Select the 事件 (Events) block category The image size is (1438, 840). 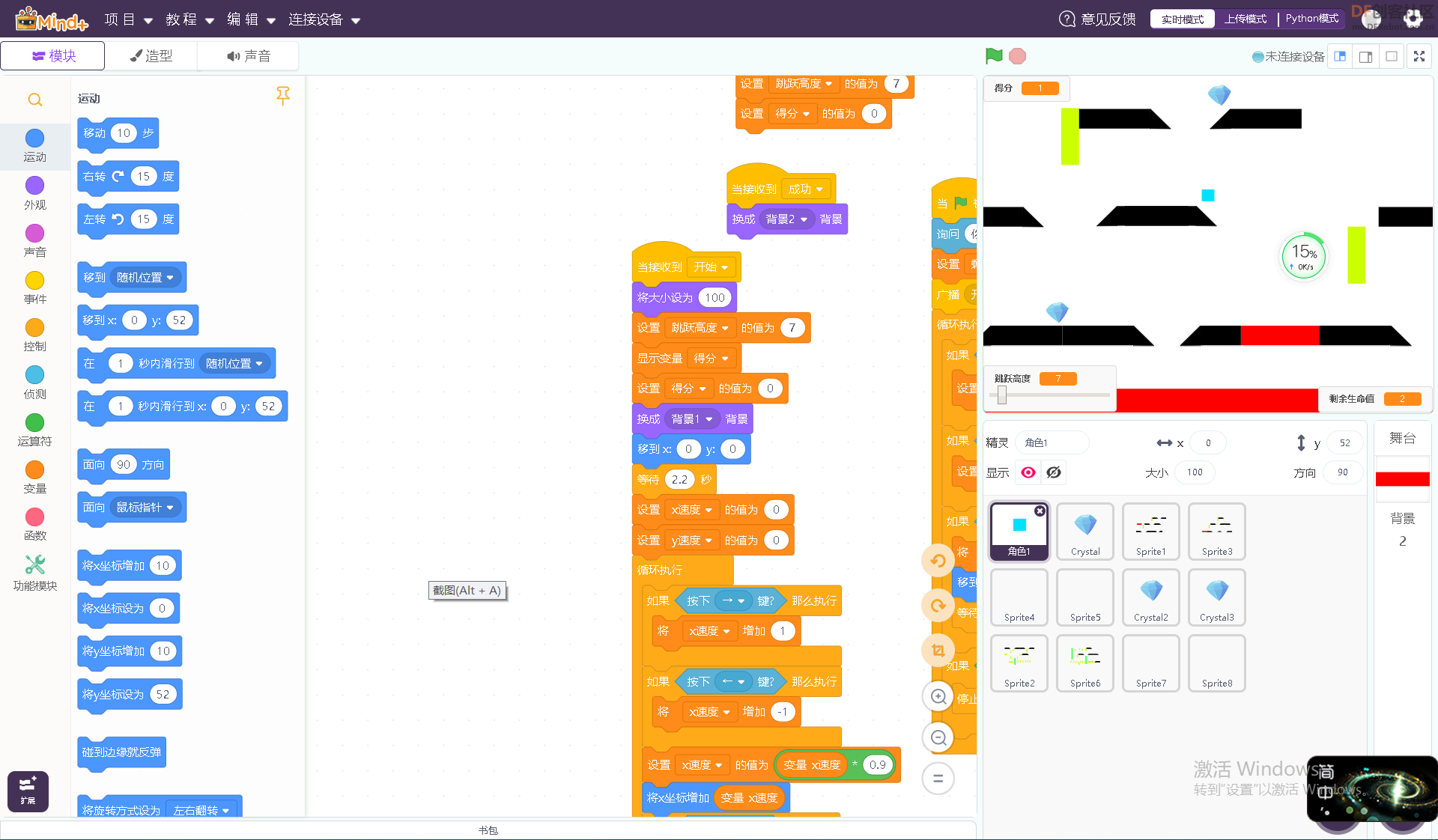pyautogui.click(x=35, y=287)
